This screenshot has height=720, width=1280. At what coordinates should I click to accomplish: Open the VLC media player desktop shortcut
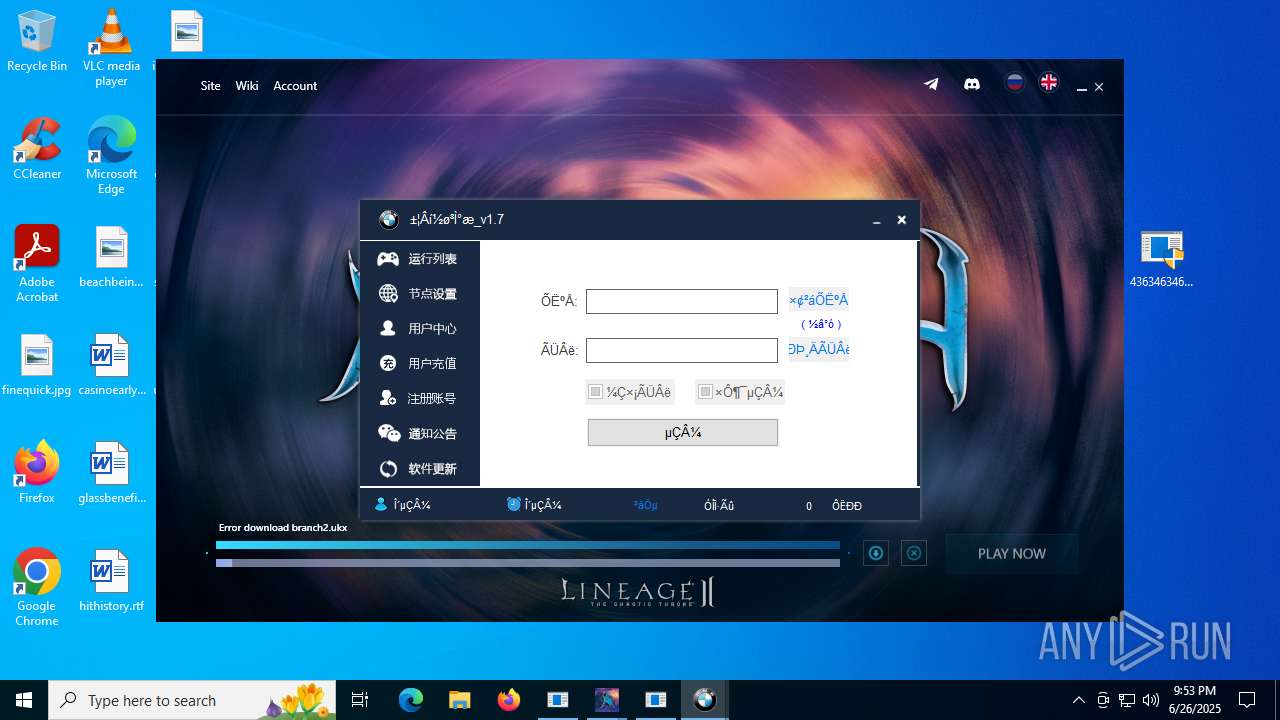pyautogui.click(x=111, y=47)
